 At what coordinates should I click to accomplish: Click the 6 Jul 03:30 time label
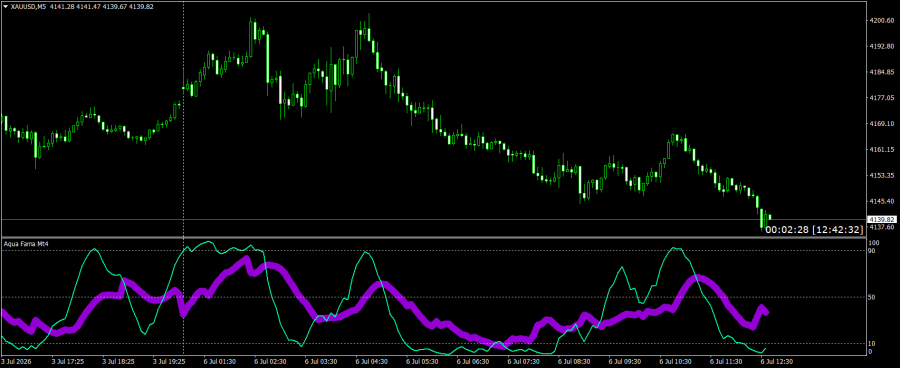(x=320, y=362)
